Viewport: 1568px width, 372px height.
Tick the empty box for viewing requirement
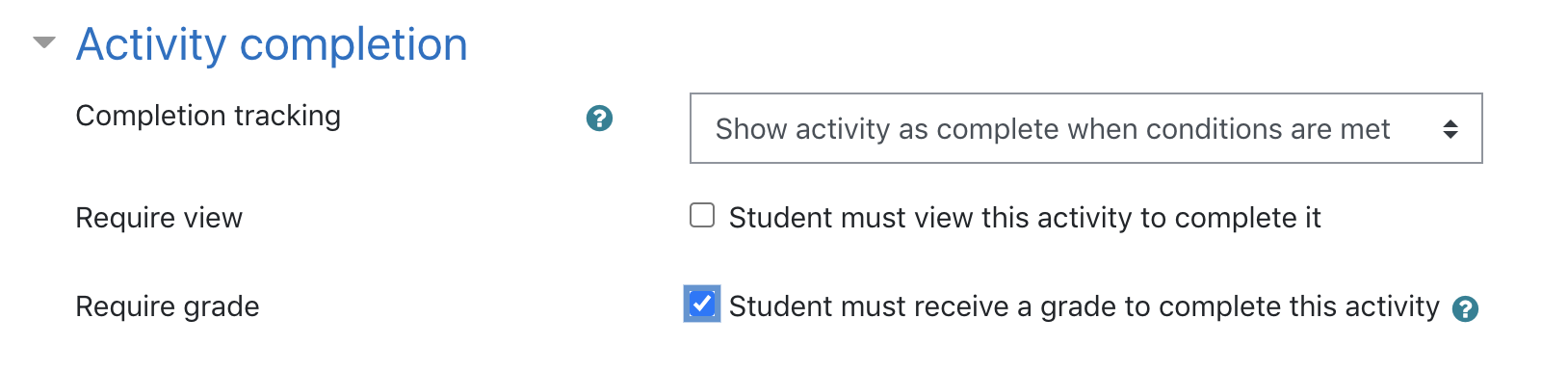[x=702, y=215]
